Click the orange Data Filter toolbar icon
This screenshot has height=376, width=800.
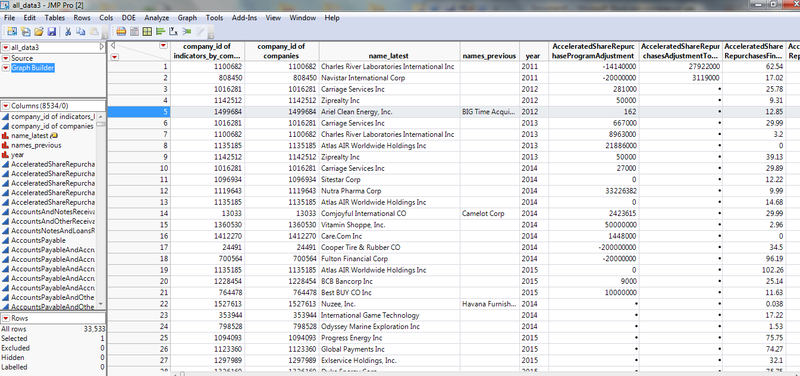[121, 32]
